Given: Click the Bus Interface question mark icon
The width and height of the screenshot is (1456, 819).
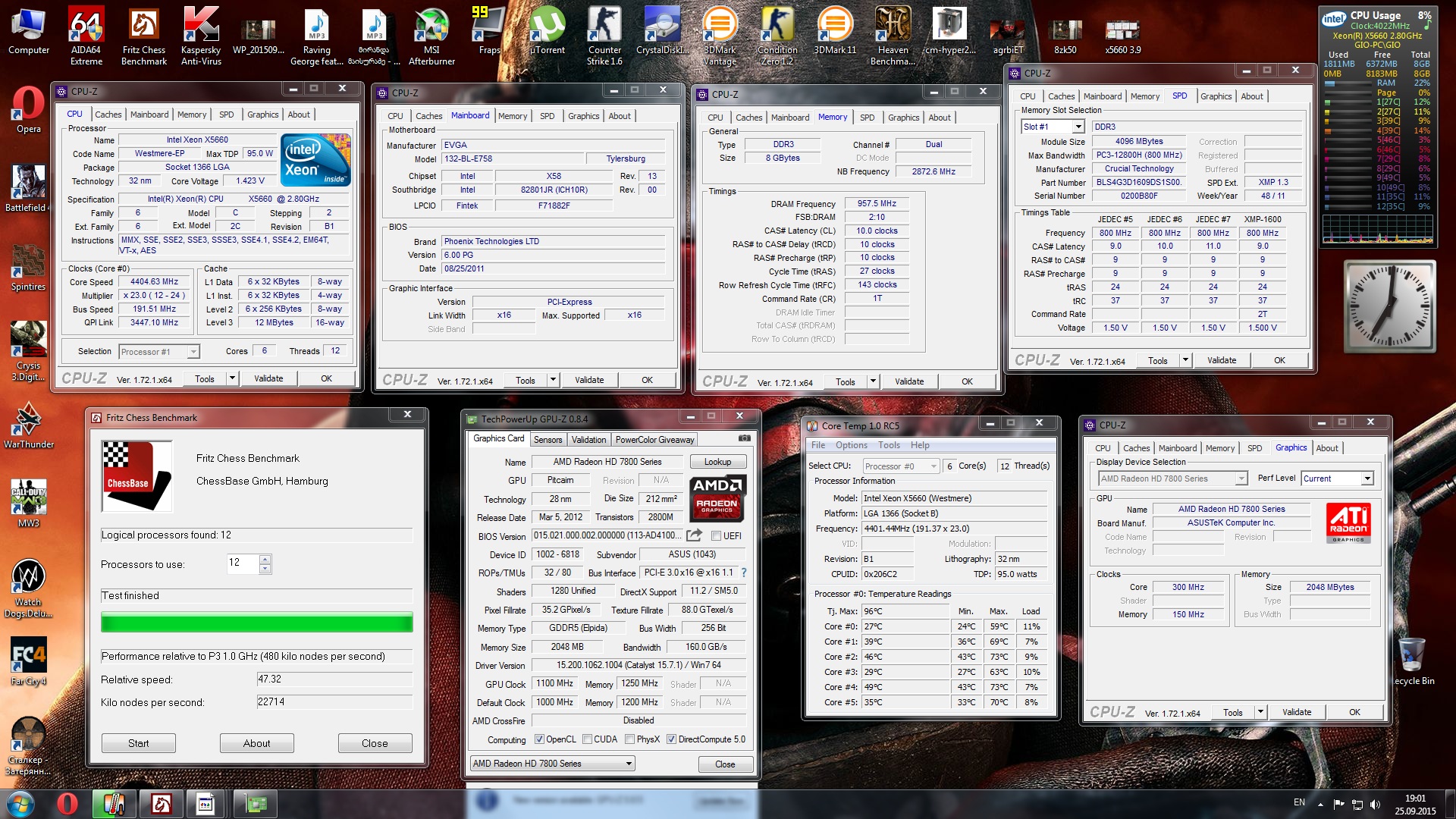Looking at the screenshot, I should click(743, 573).
